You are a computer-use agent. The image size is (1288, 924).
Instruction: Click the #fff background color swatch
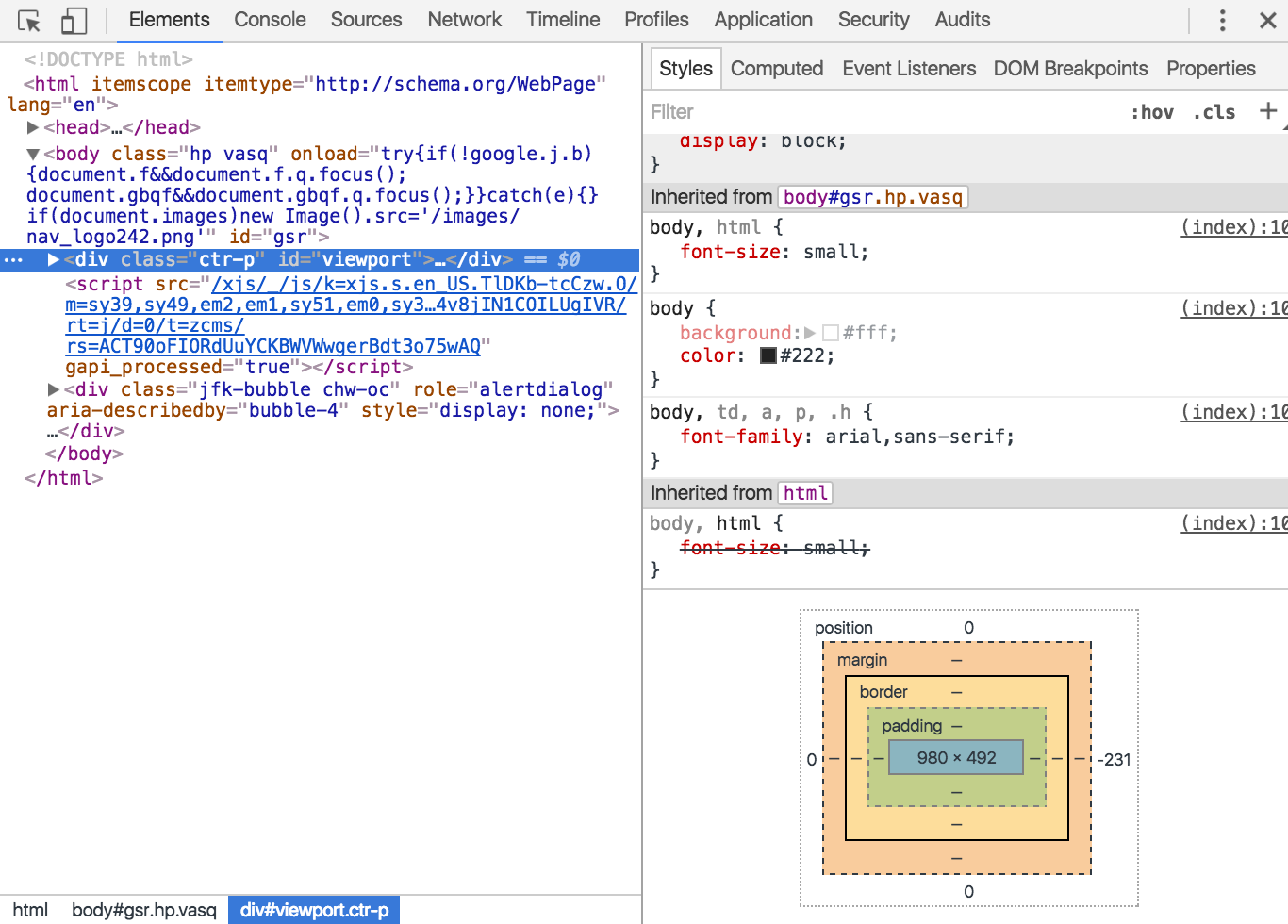click(x=831, y=333)
